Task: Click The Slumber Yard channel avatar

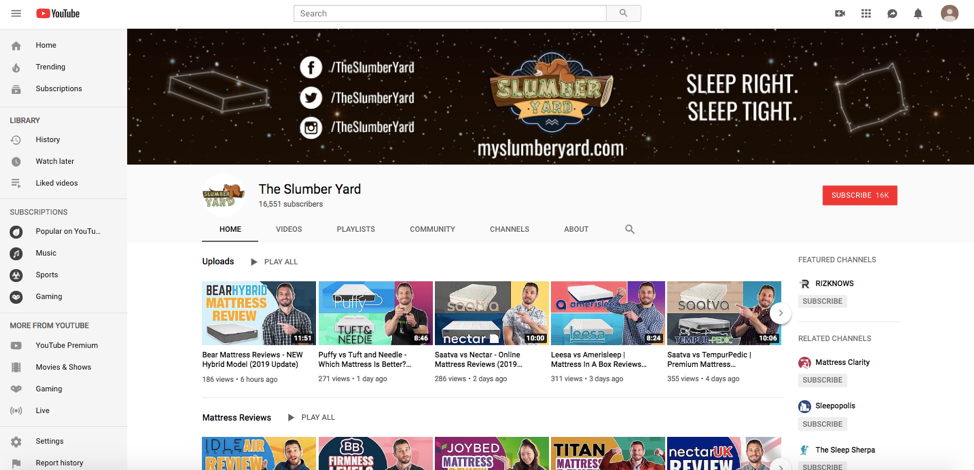Action: click(x=224, y=194)
